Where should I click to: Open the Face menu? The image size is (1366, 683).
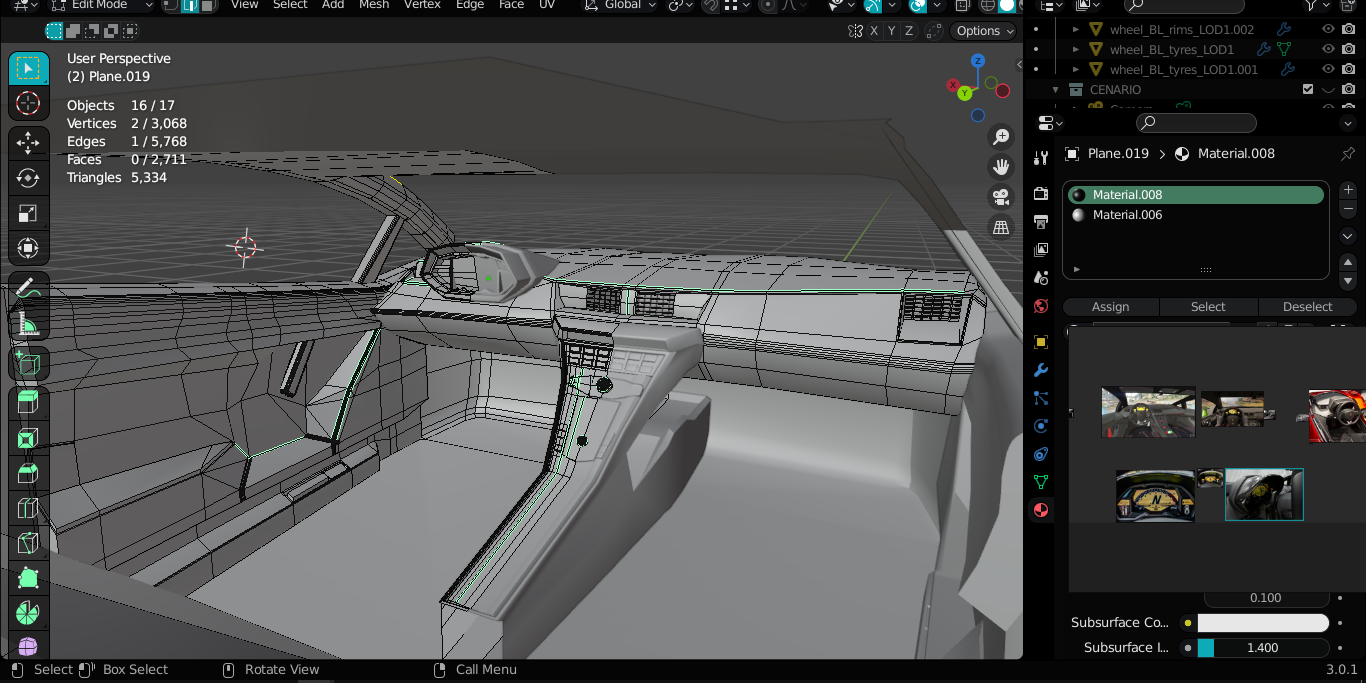pyautogui.click(x=511, y=5)
